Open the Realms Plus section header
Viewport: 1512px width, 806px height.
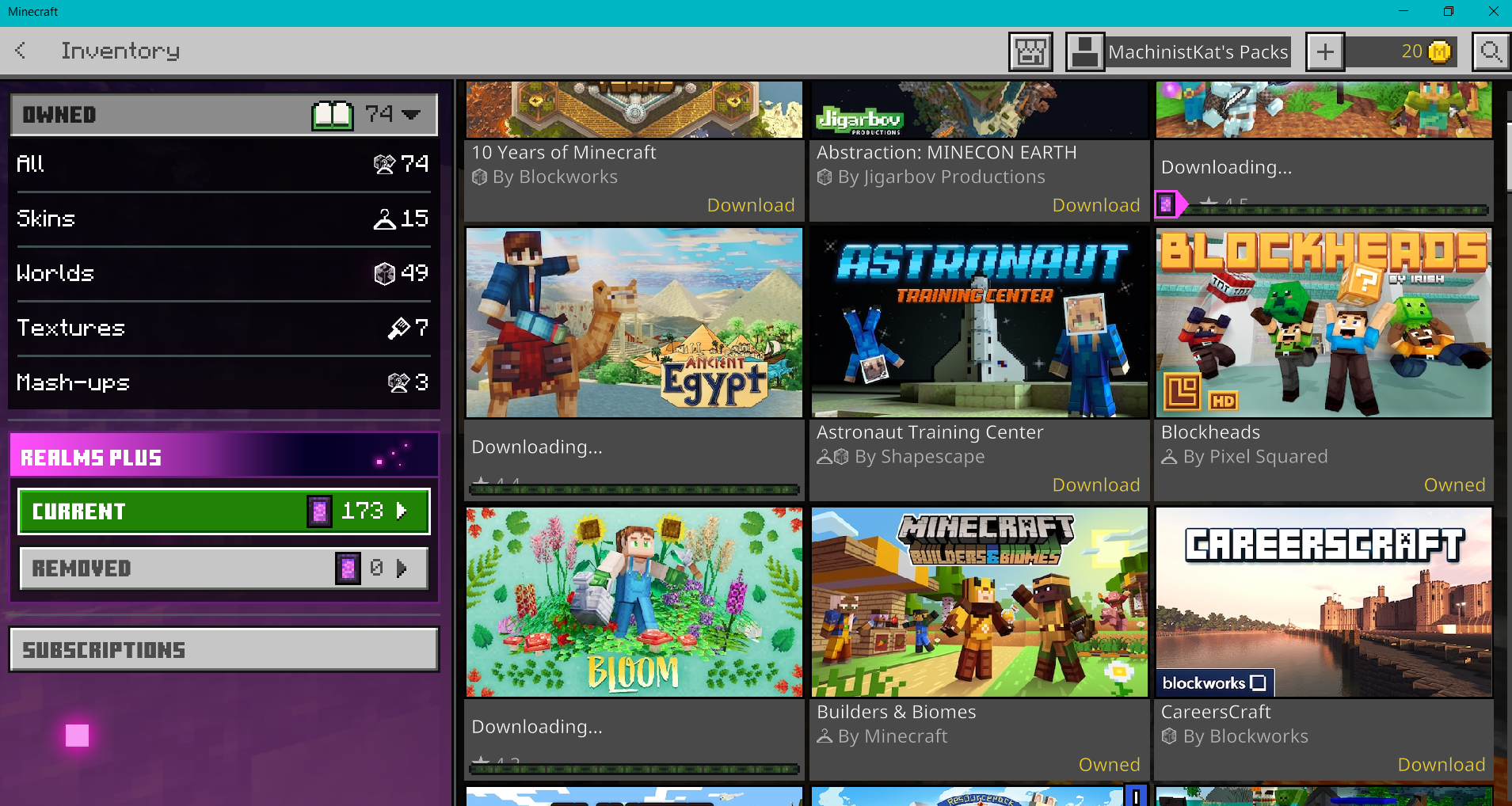pos(224,455)
